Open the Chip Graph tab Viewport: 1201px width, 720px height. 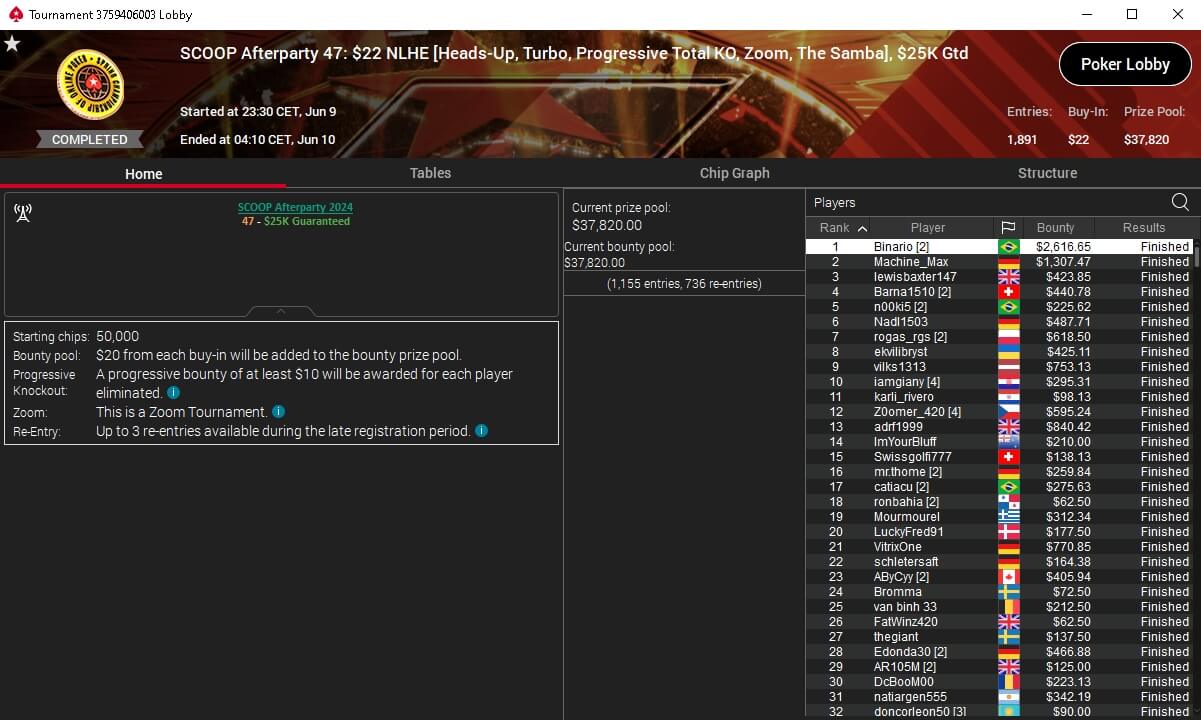[735, 173]
